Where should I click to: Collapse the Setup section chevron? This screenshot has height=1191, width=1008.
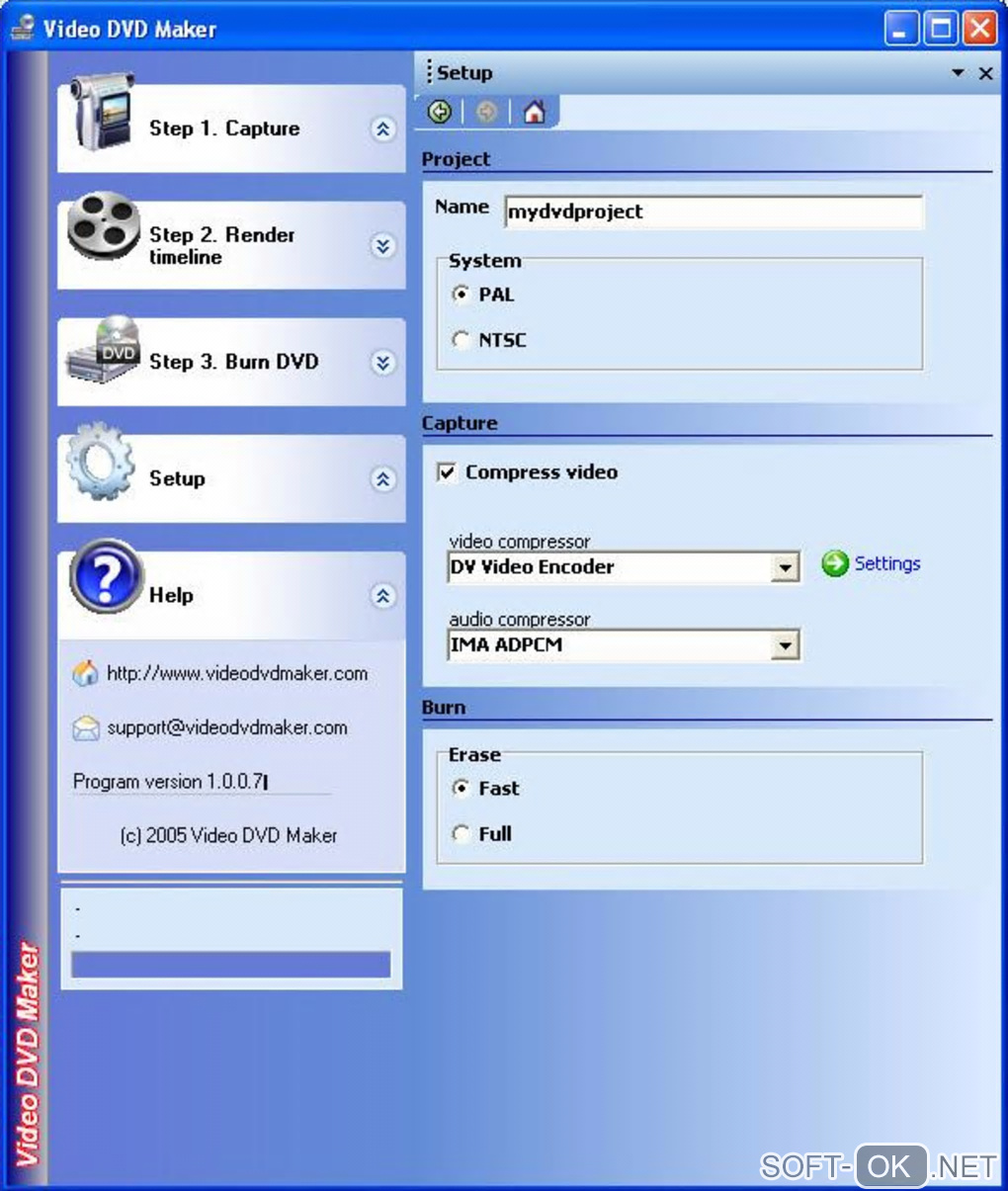(x=383, y=479)
